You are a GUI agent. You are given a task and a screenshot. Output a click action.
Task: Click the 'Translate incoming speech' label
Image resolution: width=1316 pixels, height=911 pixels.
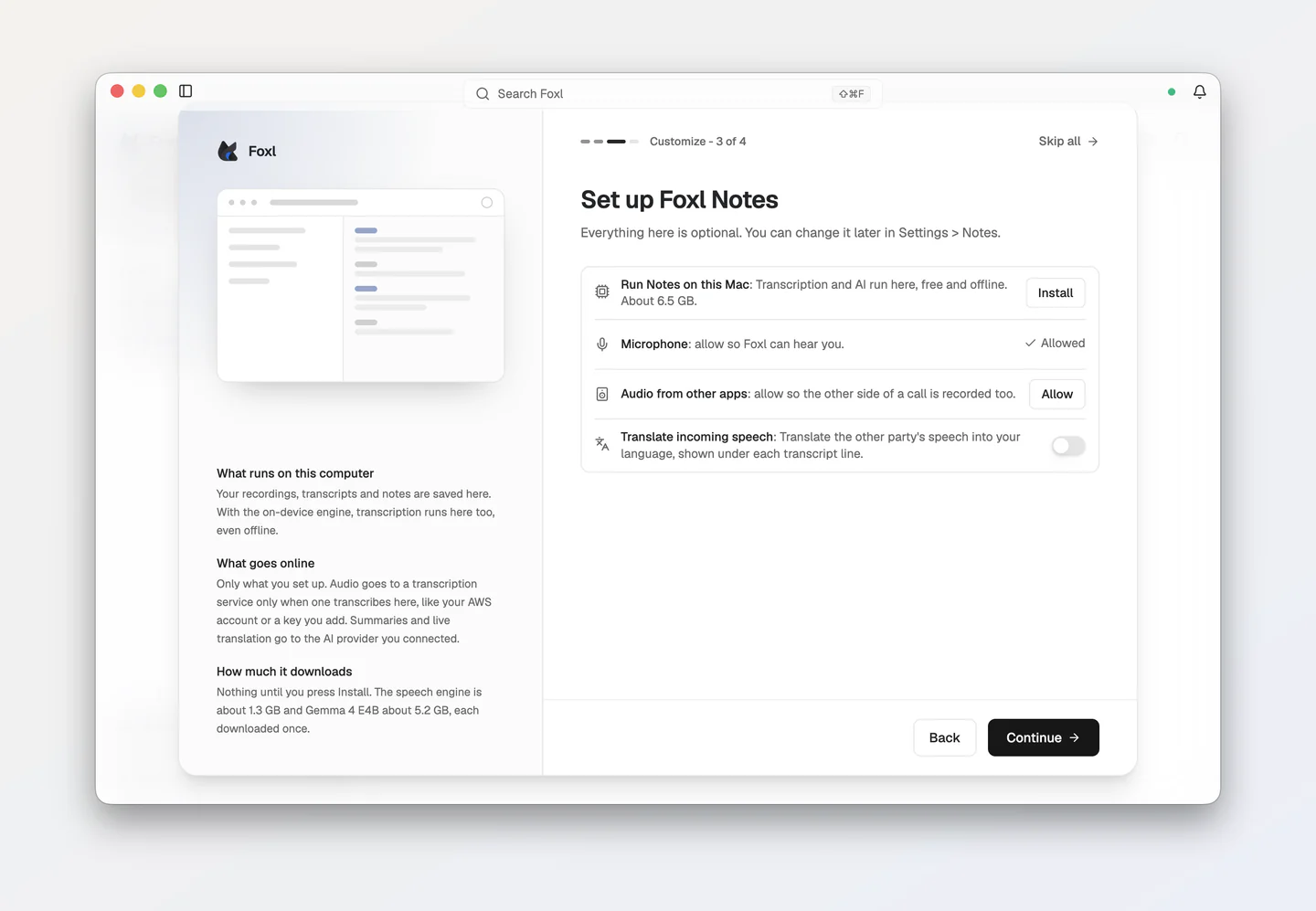(696, 437)
